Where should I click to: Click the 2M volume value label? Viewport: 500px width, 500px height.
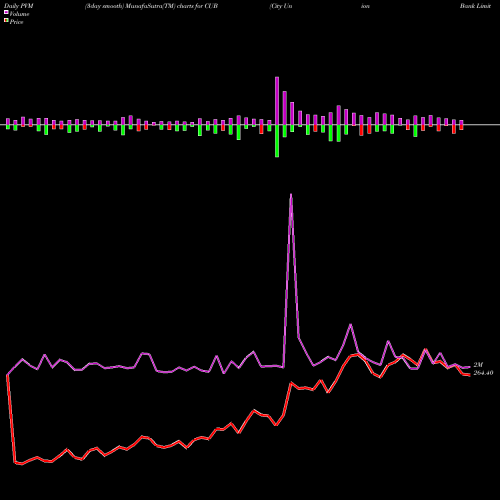click(x=478, y=365)
